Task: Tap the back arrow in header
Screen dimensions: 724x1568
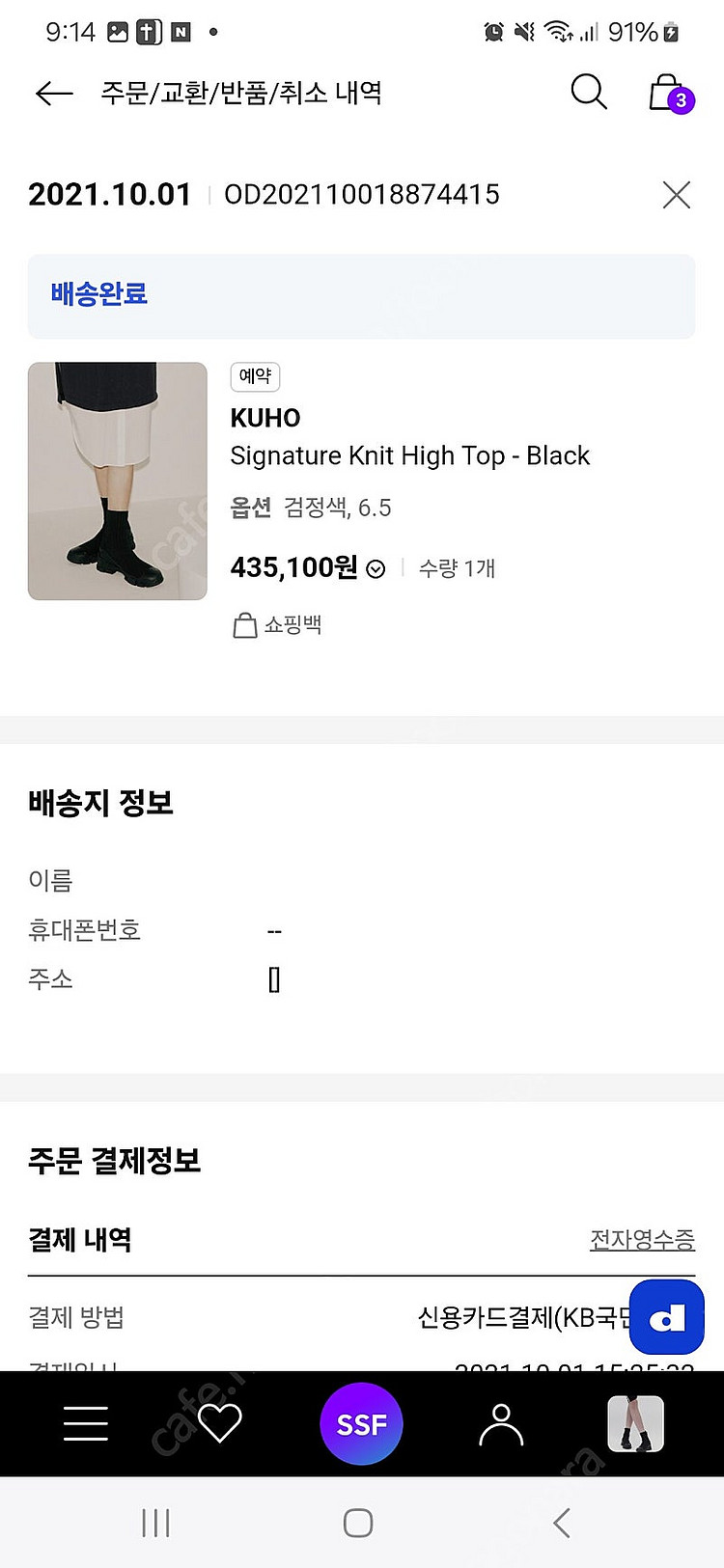Action: click(54, 93)
